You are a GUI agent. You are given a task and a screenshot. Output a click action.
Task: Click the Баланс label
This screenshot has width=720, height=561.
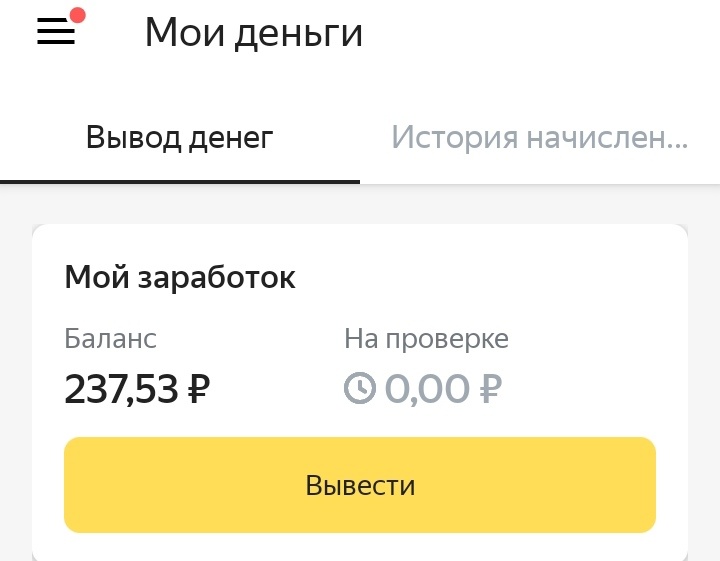(111, 339)
